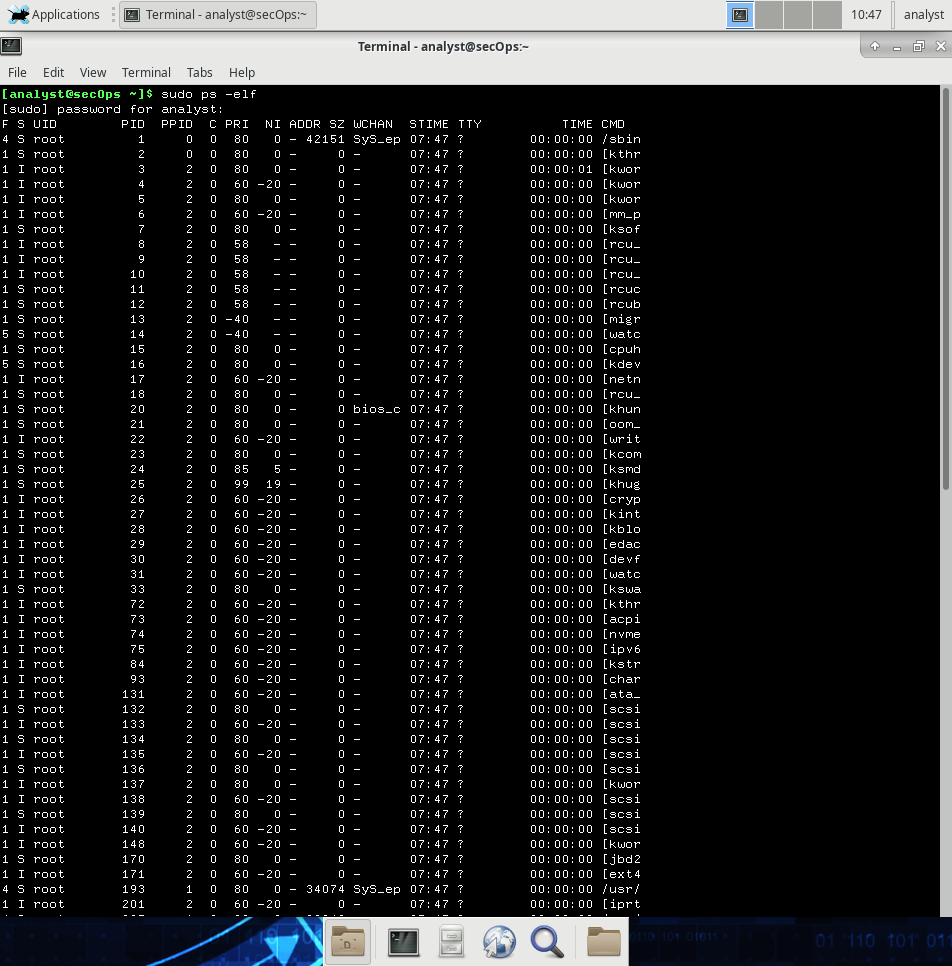Viewport: 952px width, 966px height.
Task: Open the Tabs menu
Action: (x=200, y=73)
